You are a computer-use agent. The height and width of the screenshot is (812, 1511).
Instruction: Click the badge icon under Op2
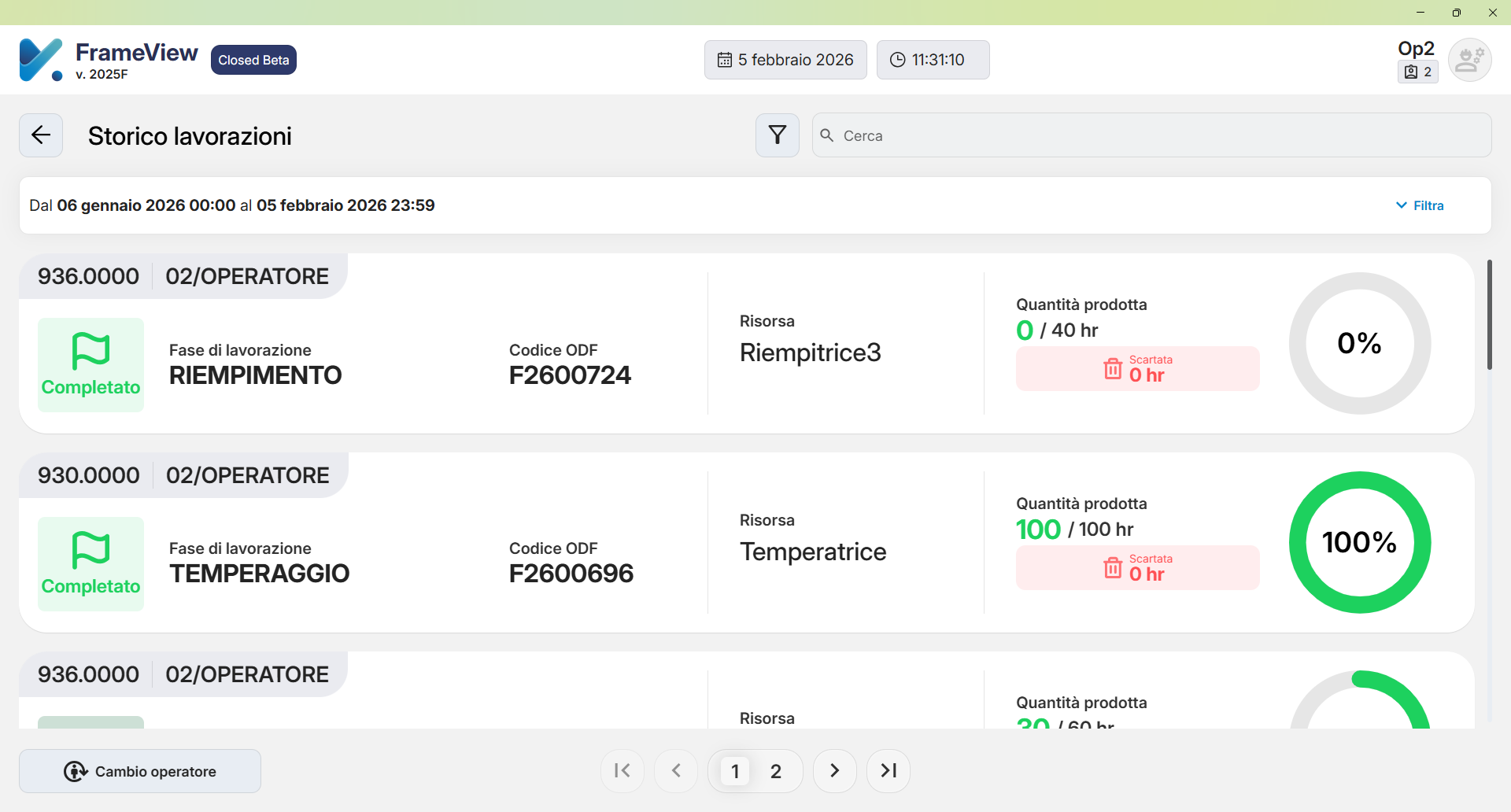(x=1411, y=72)
